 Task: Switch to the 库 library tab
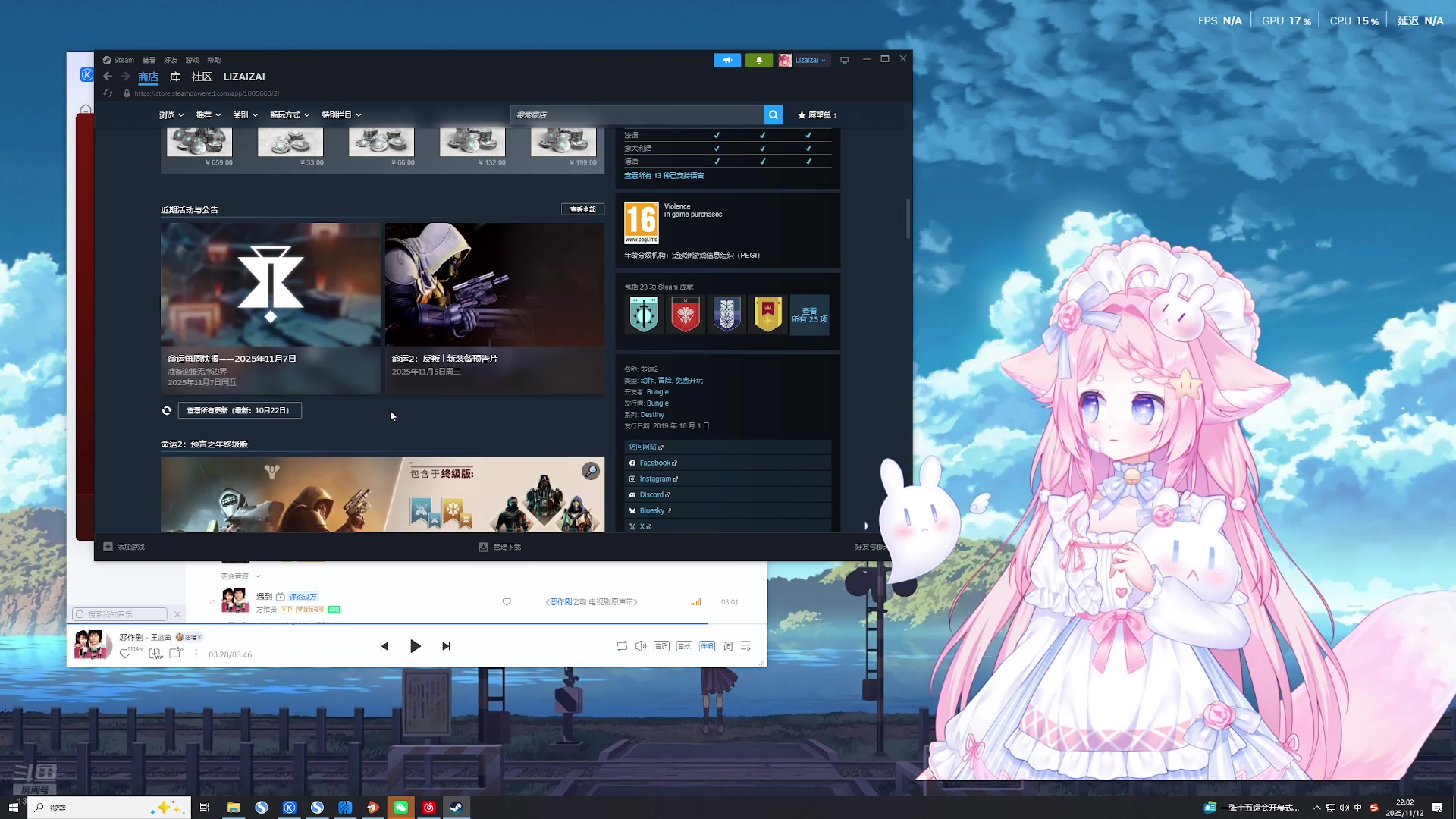(175, 77)
